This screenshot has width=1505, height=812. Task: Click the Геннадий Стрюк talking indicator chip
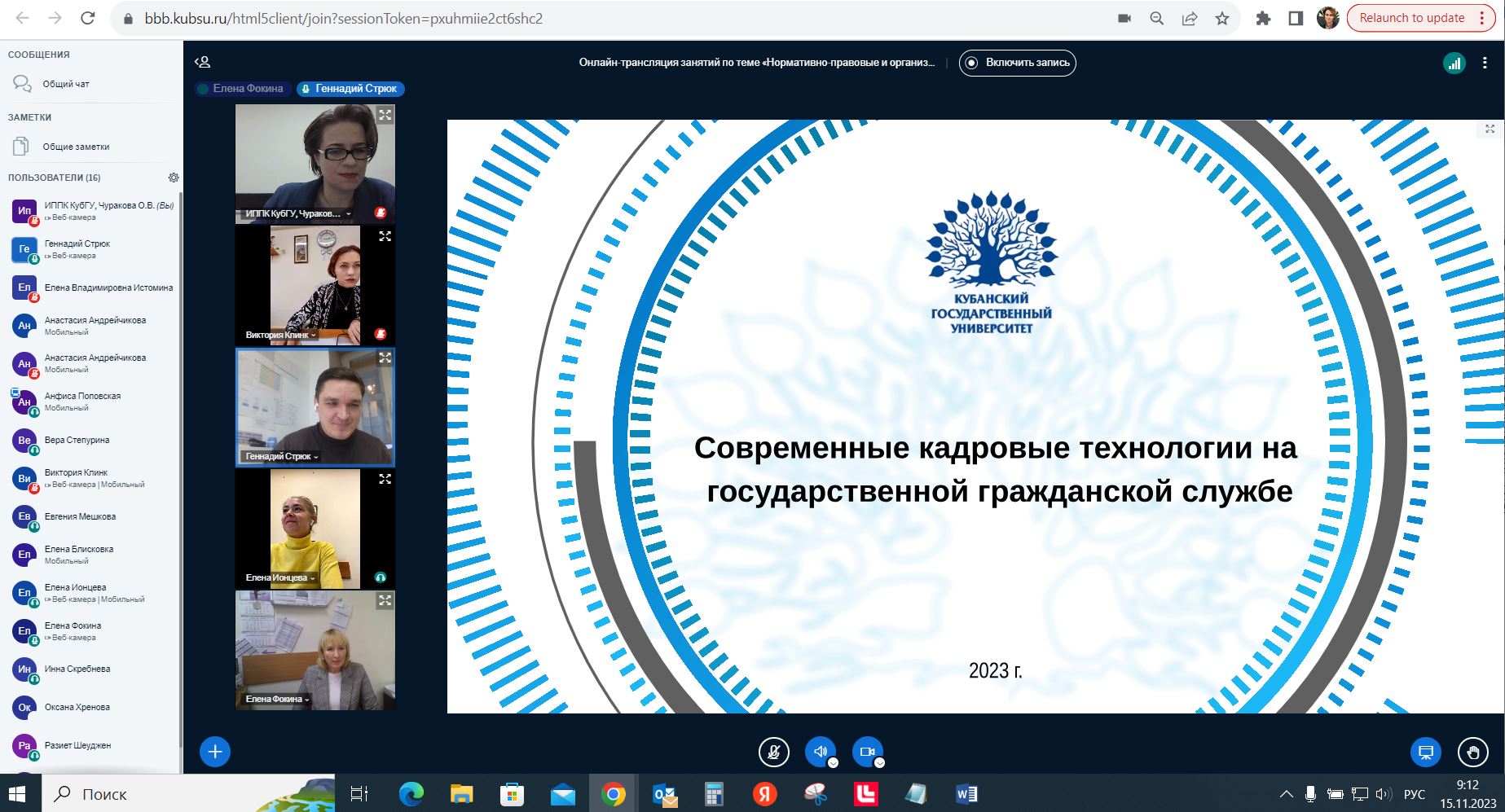click(x=350, y=89)
